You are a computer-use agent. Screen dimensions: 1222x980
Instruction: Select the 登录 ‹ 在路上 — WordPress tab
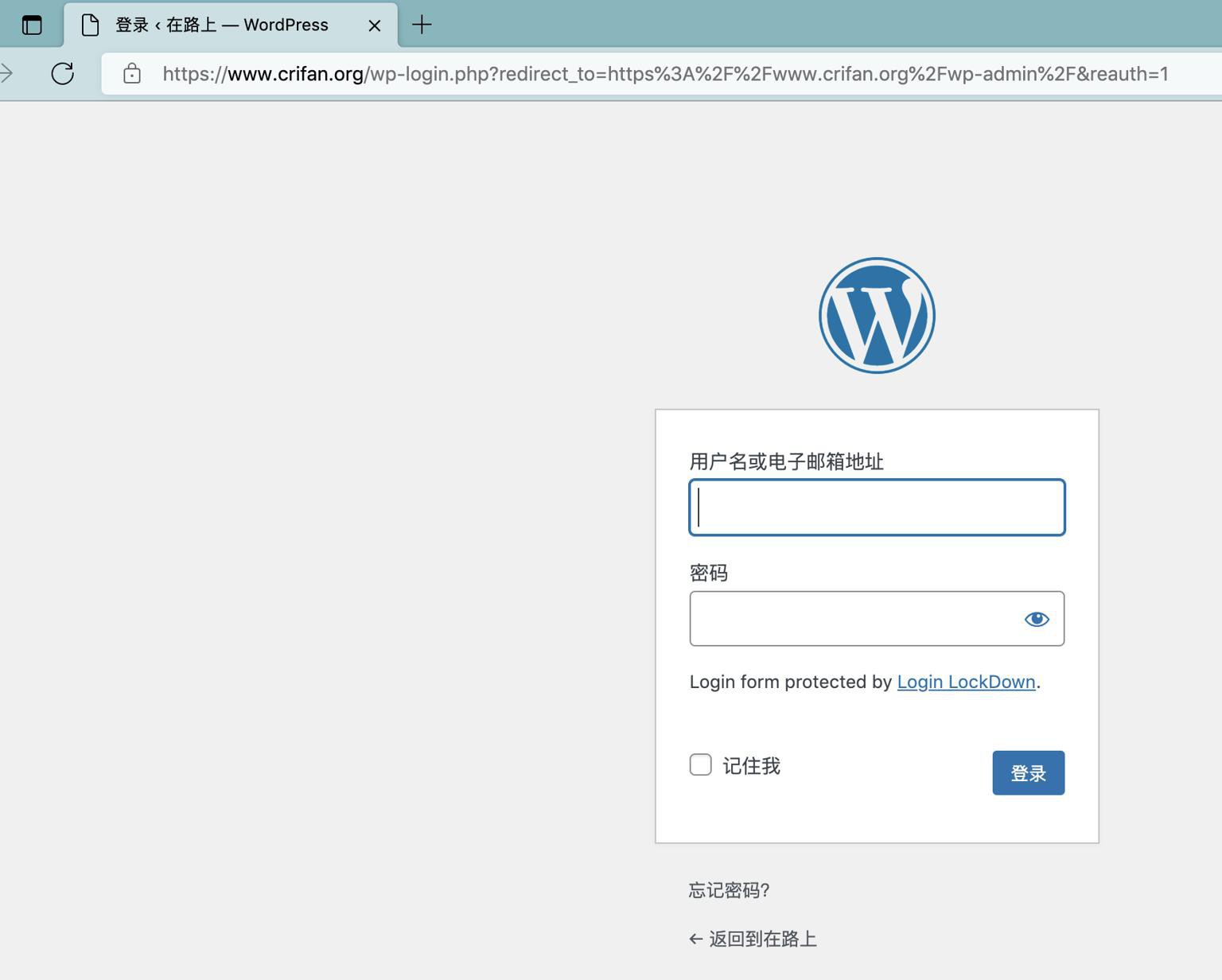coord(231,25)
